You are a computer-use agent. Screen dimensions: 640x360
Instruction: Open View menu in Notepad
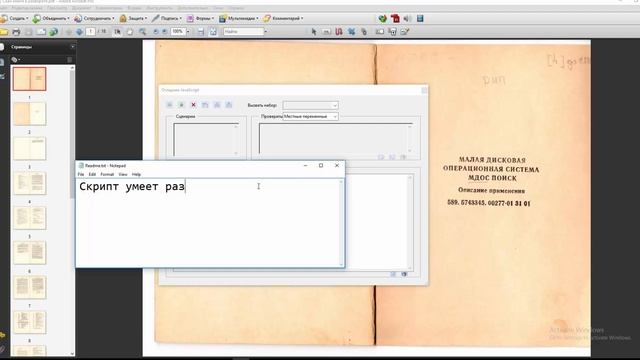tap(123, 174)
